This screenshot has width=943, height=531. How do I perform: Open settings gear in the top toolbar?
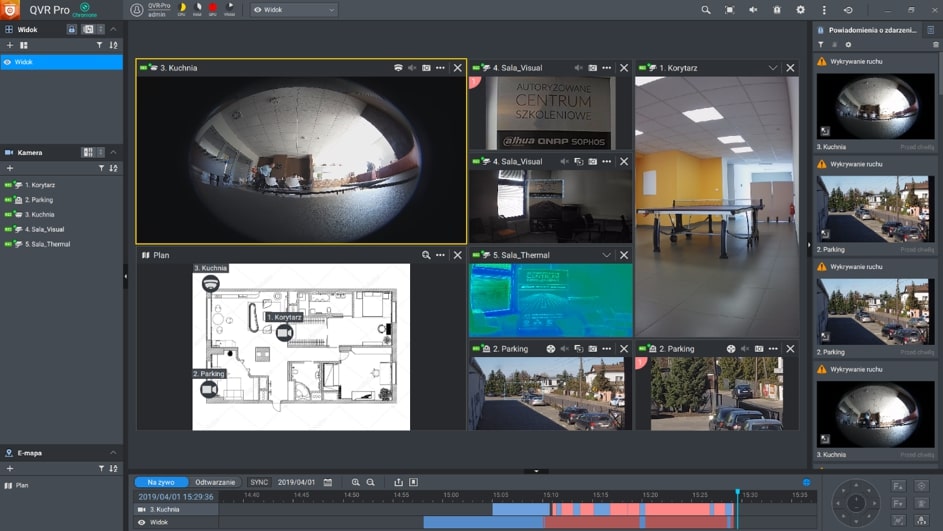800,10
